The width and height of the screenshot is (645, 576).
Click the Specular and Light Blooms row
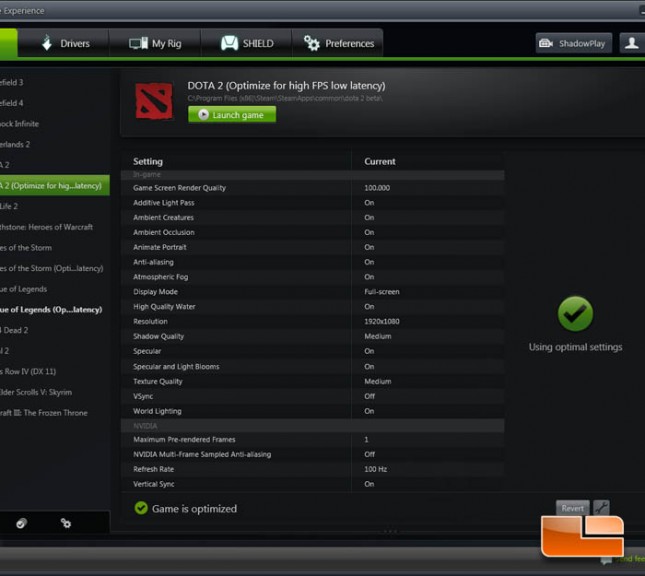coord(313,367)
